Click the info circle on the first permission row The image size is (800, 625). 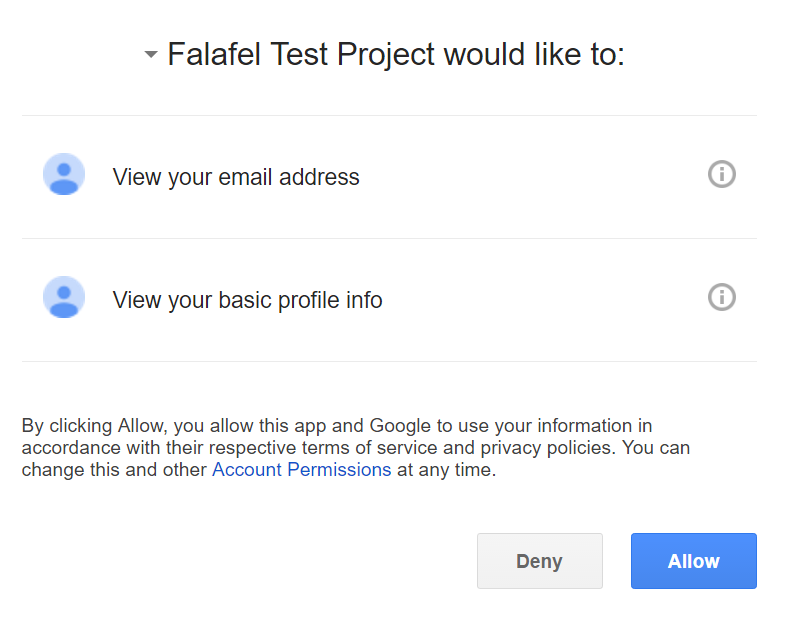click(x=721, y=174)
